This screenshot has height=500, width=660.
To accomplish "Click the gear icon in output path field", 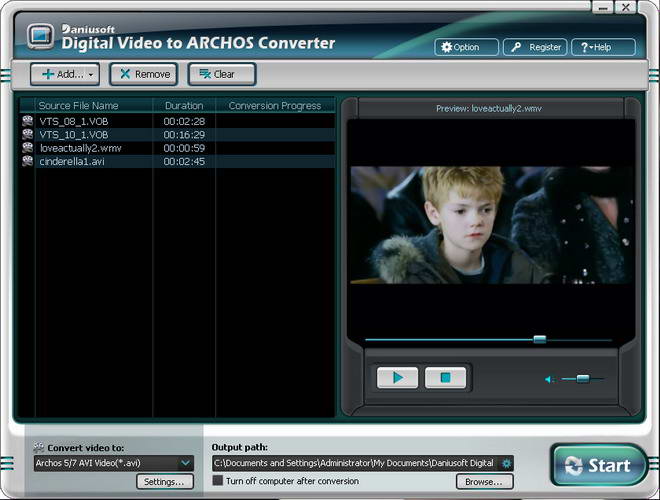I will [506, 463].
